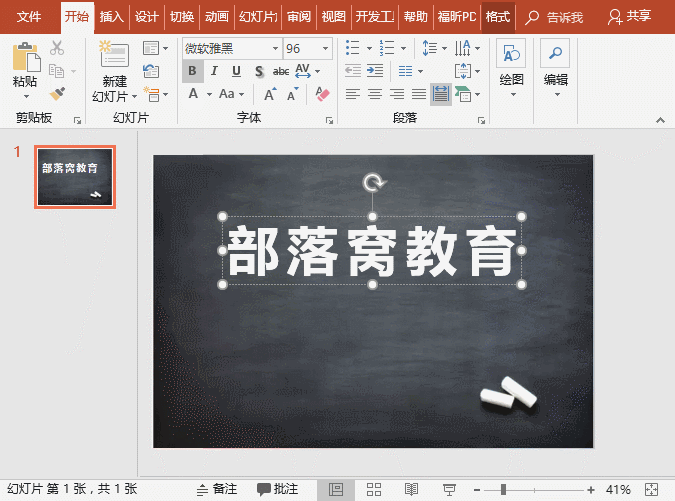Image resolution: width=675 pixels, height=501 pixels.
Task: Click the Cut scissors icon
Action: [57, 48]
